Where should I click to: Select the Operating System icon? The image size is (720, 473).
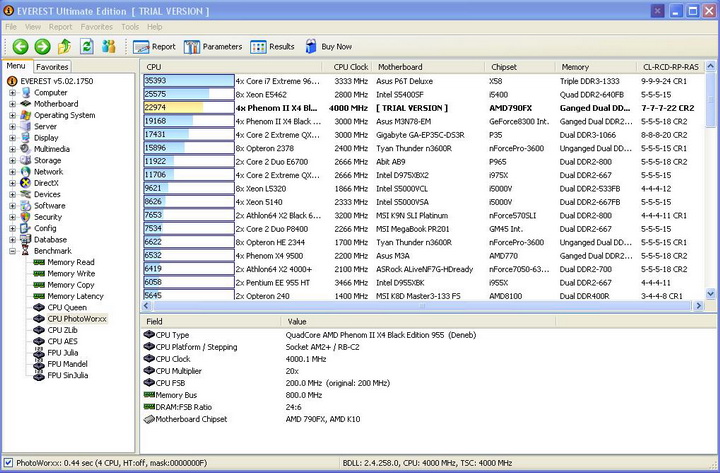pyautogui.click(x=26, y=115)
